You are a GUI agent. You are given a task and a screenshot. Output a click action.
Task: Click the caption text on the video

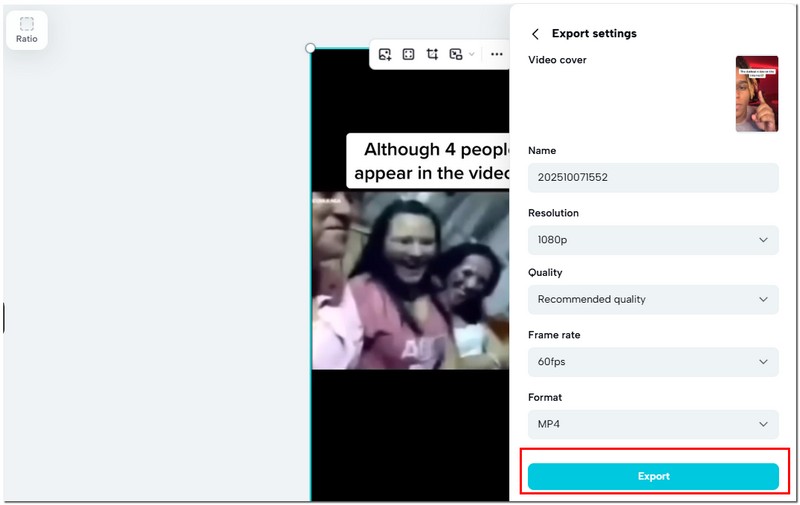tap(428, 161)
